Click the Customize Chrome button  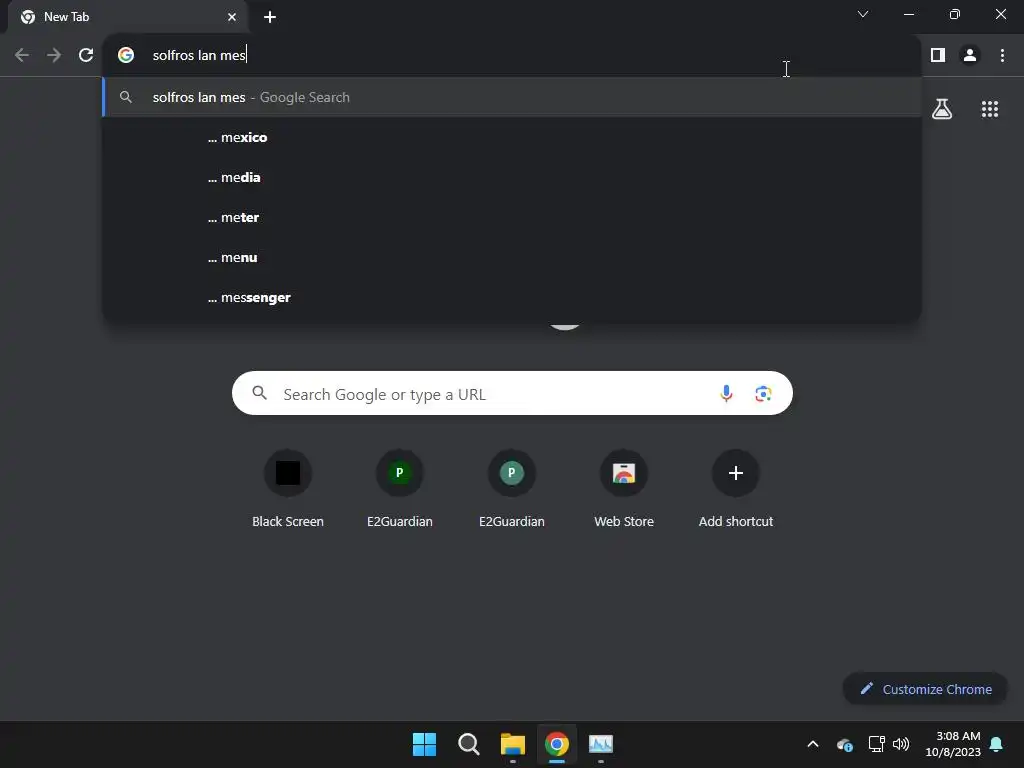click(925, 689)
